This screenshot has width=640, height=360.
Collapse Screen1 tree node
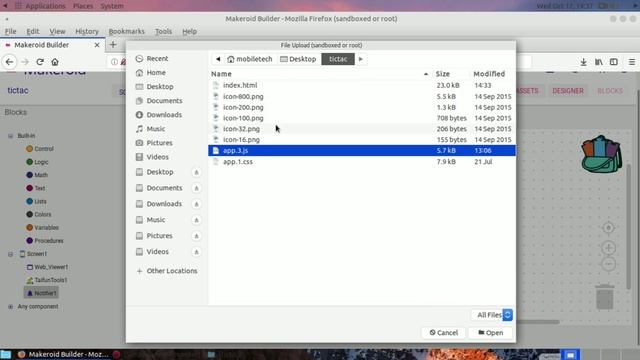tap(10, 254)
